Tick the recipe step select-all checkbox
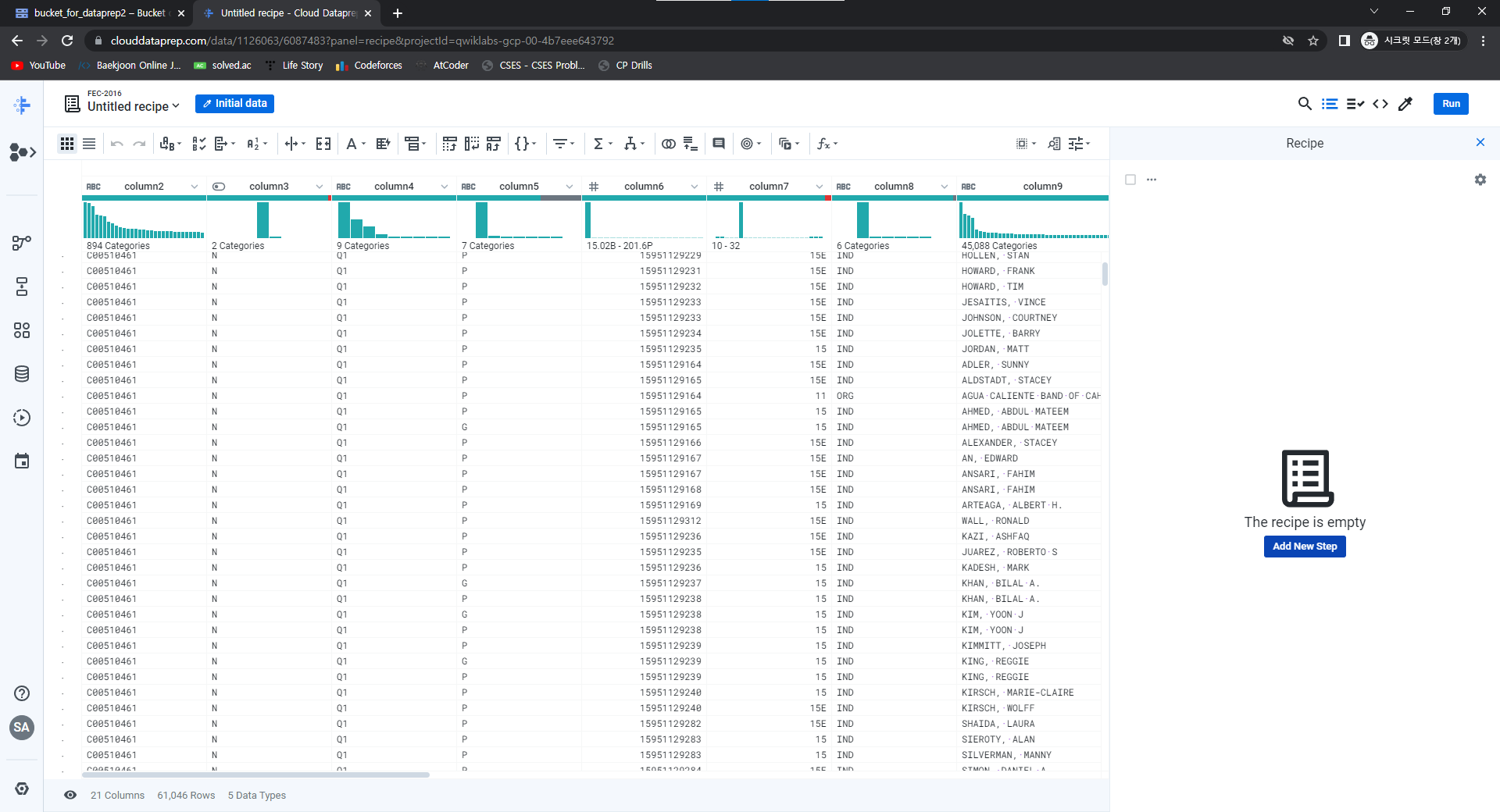The image size is (1500, 812). (x=1130, y=180)
